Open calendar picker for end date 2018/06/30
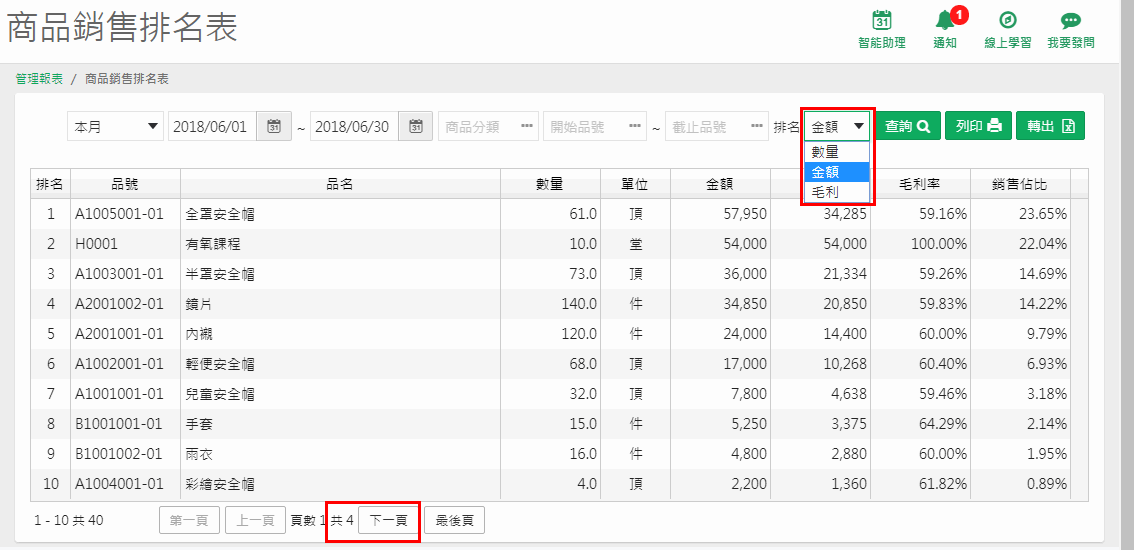This screenshot has width=1134, height=550. (x=415, y=126)
